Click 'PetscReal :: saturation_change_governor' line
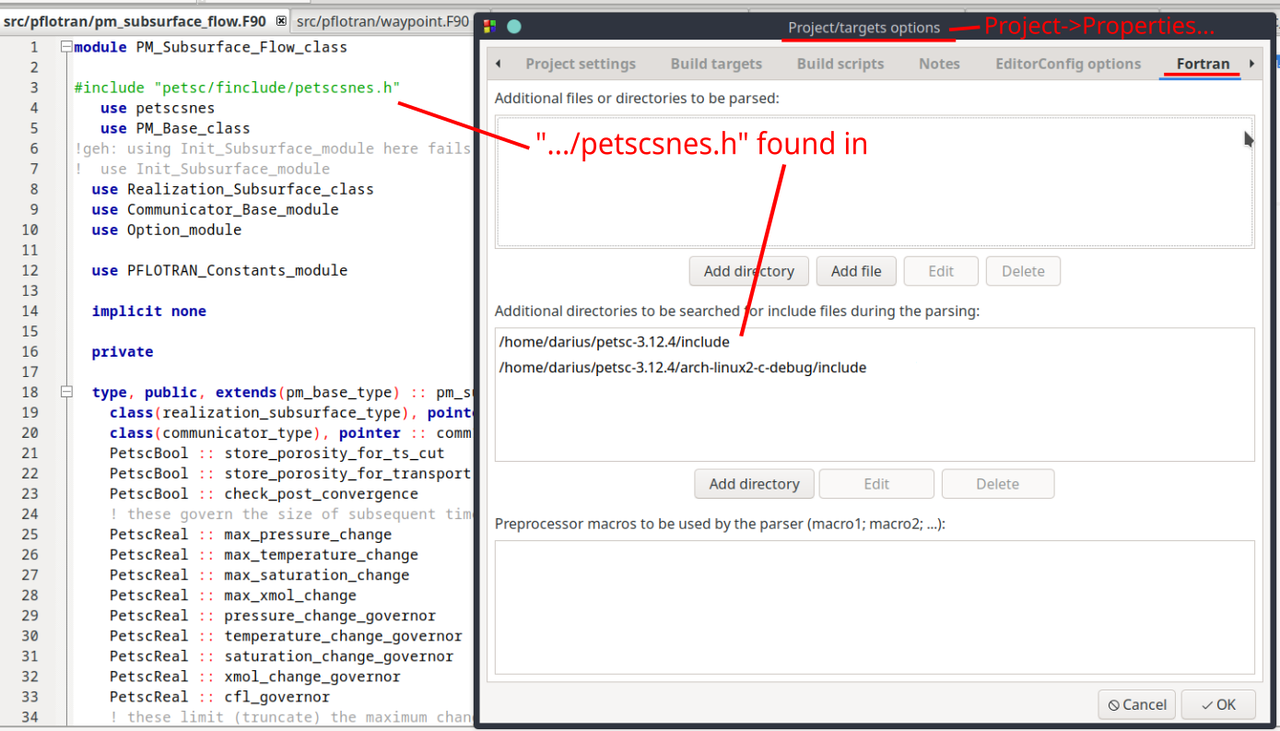Viewport: 1280px width, 731px height. pos(282,656)
